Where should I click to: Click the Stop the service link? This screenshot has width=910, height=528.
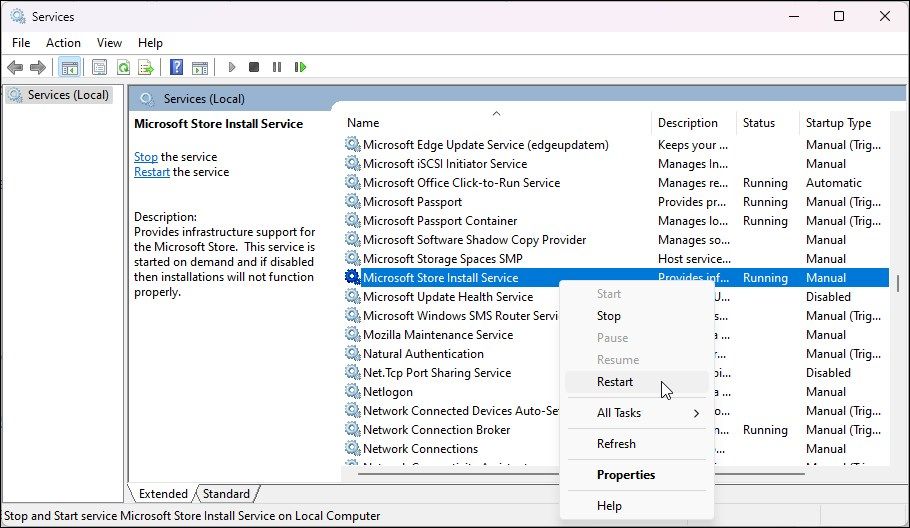[x=146, y=157]
